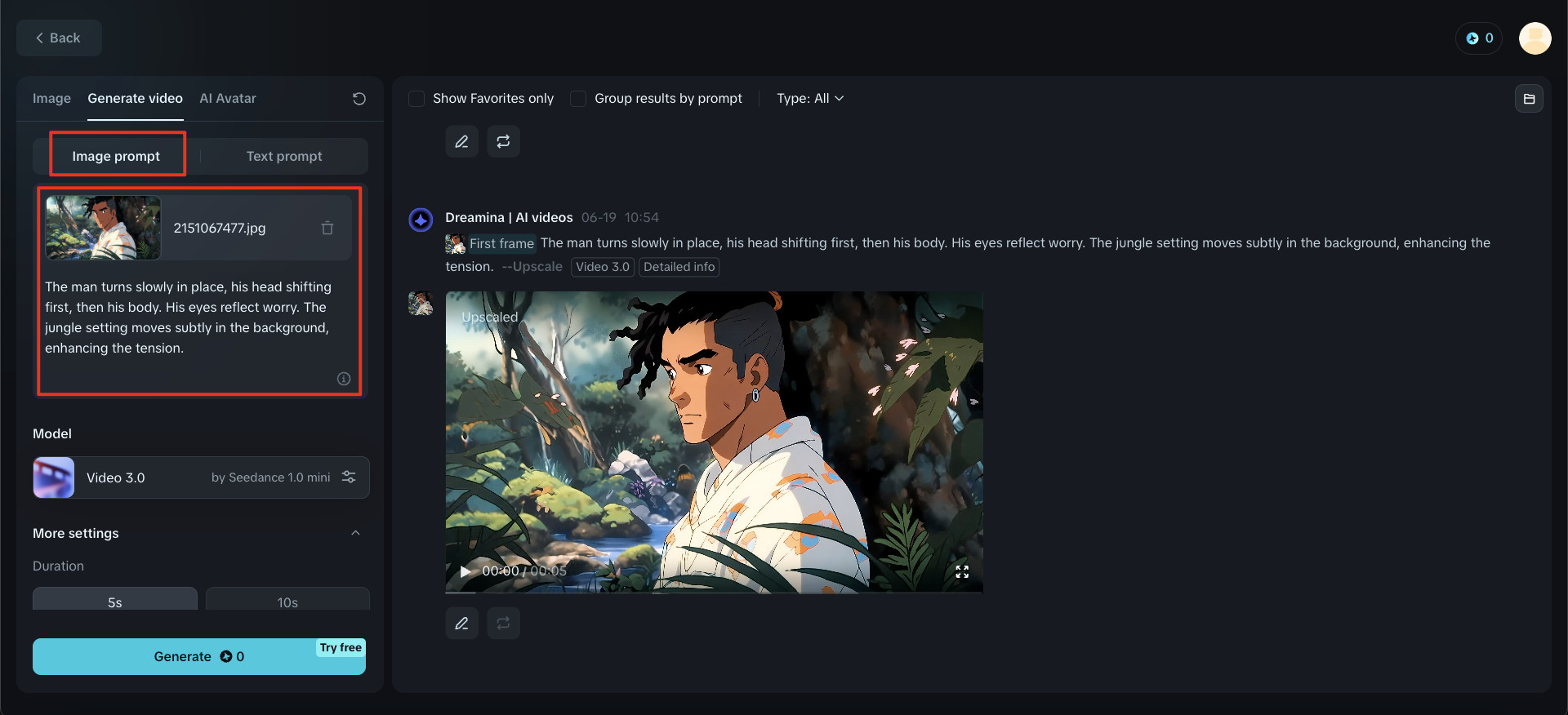Open the assets folder icon
This screenshot has width=1568, height=715.
tap(1529, 99)
